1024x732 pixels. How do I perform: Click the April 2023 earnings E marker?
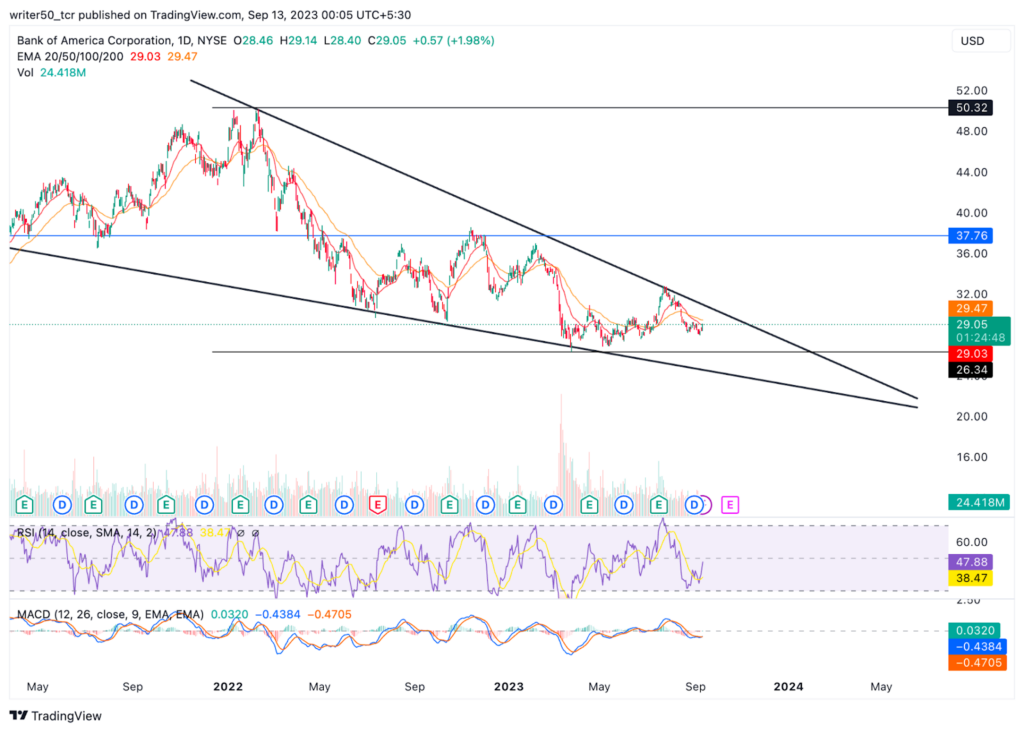589,505
